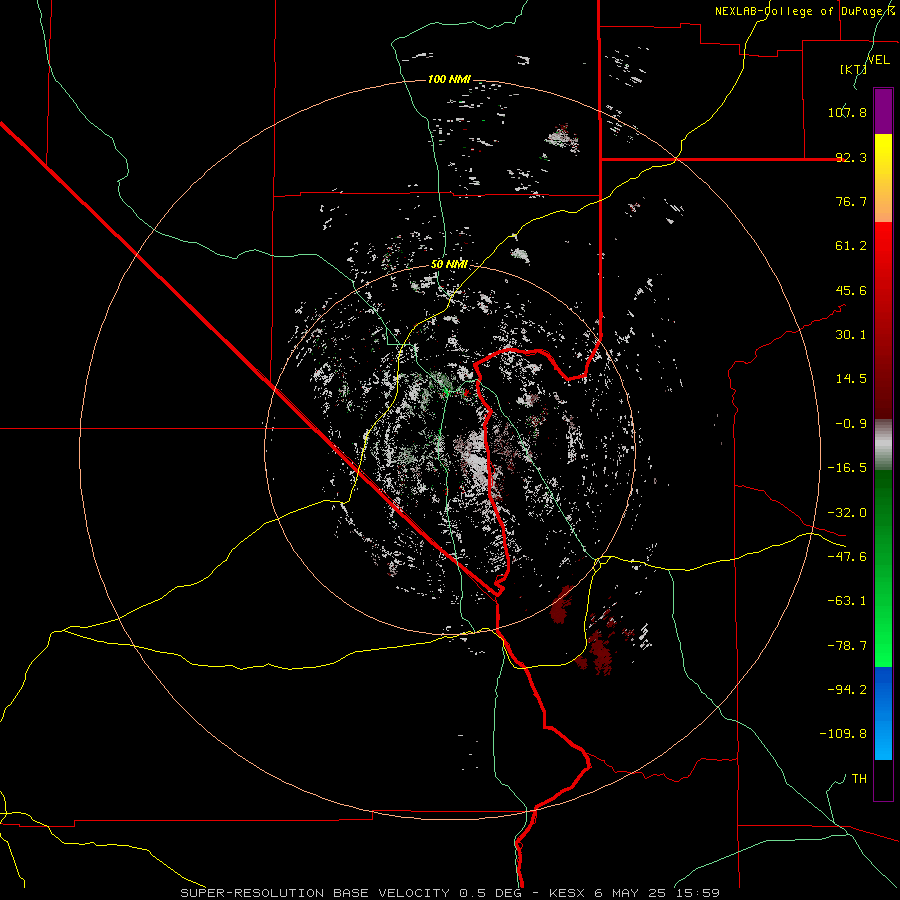Click the 45.6 velocity scale value
This screenshot has height=900, width=900.
tap(851, 290)
